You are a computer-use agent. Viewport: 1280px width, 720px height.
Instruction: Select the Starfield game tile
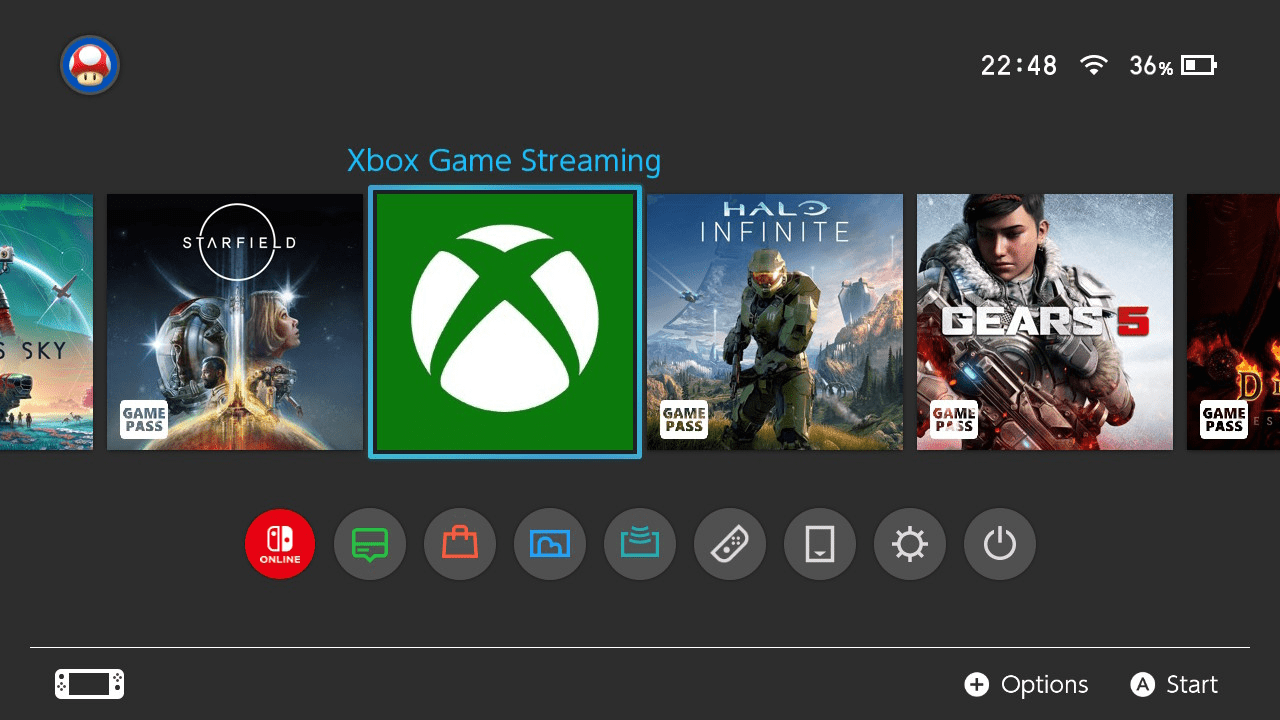235,322
